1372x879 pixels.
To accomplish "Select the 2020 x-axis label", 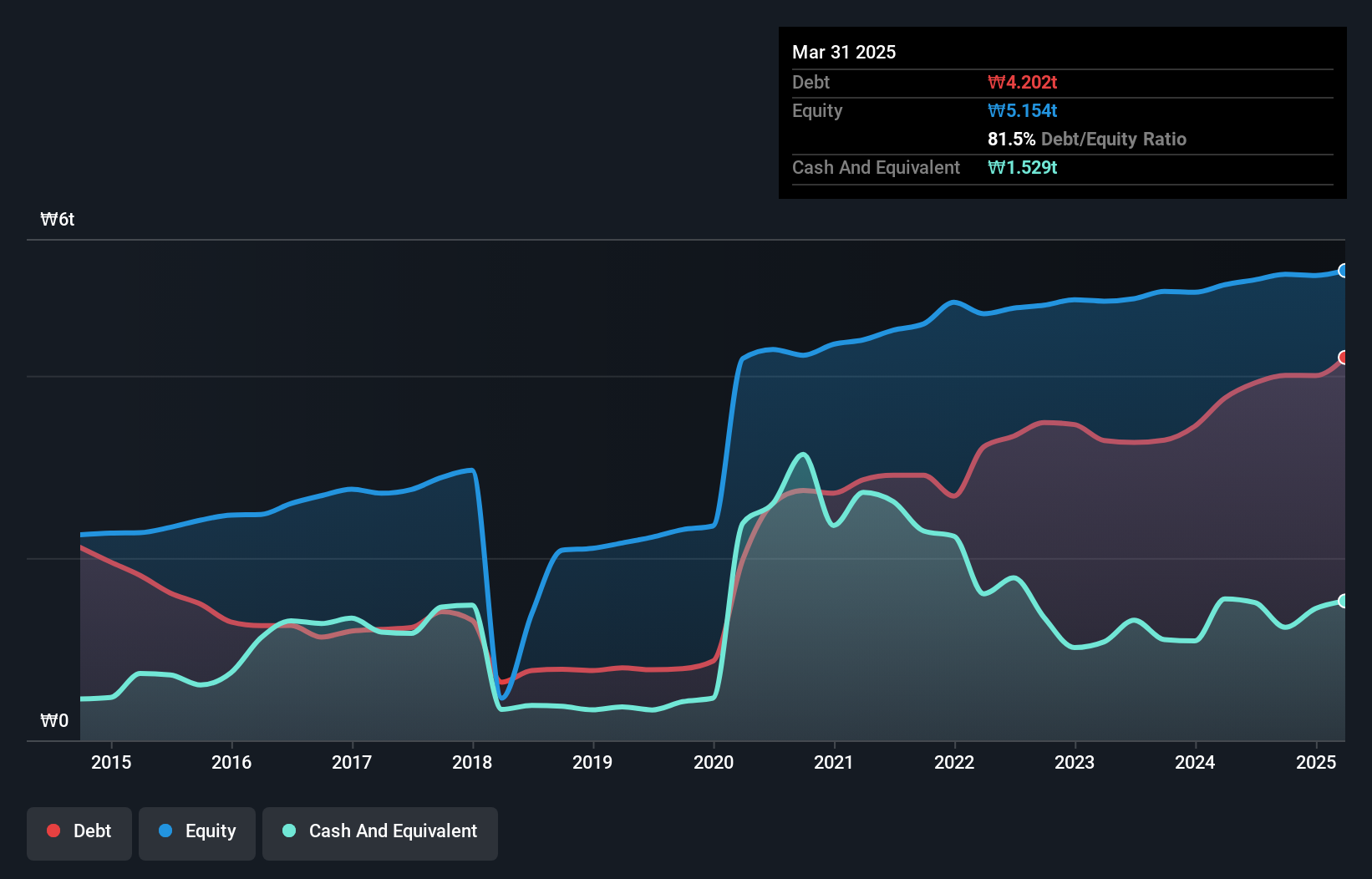I will pyautogui.click(x=714, y=762).
